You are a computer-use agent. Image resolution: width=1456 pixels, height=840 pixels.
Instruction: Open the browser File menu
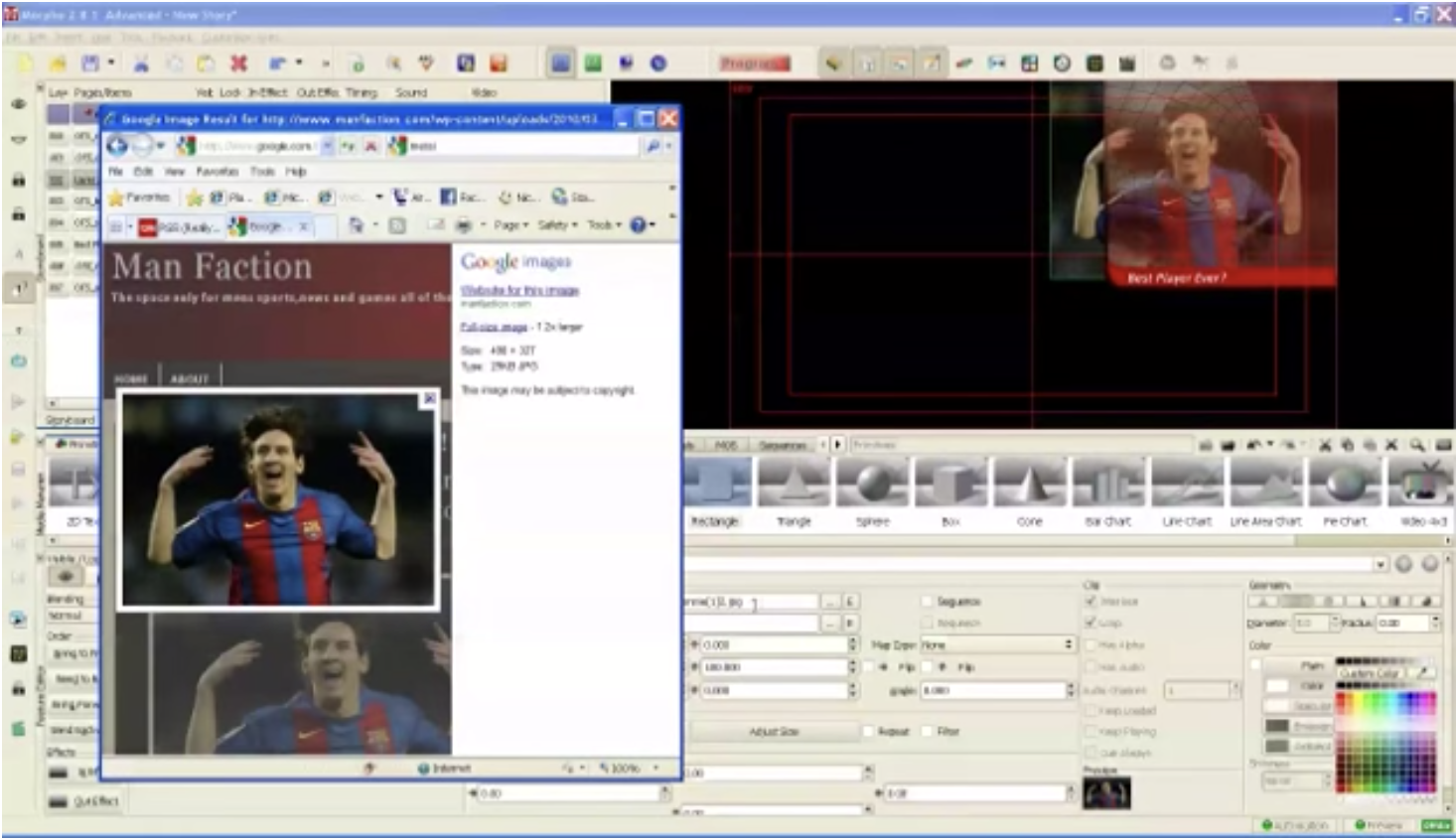point(115,172)
